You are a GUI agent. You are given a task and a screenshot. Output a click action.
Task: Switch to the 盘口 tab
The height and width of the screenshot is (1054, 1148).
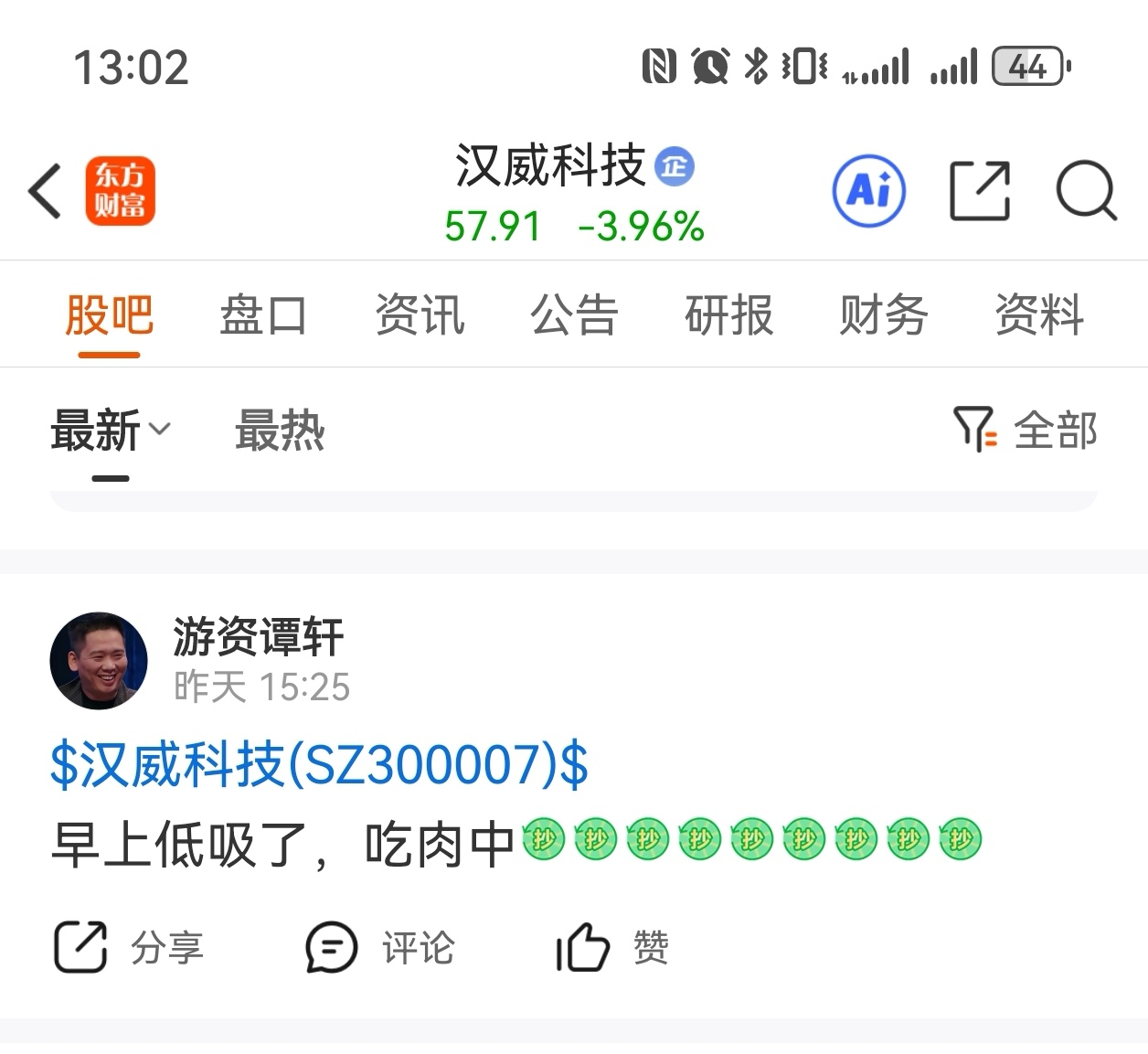tap(263, 315)
